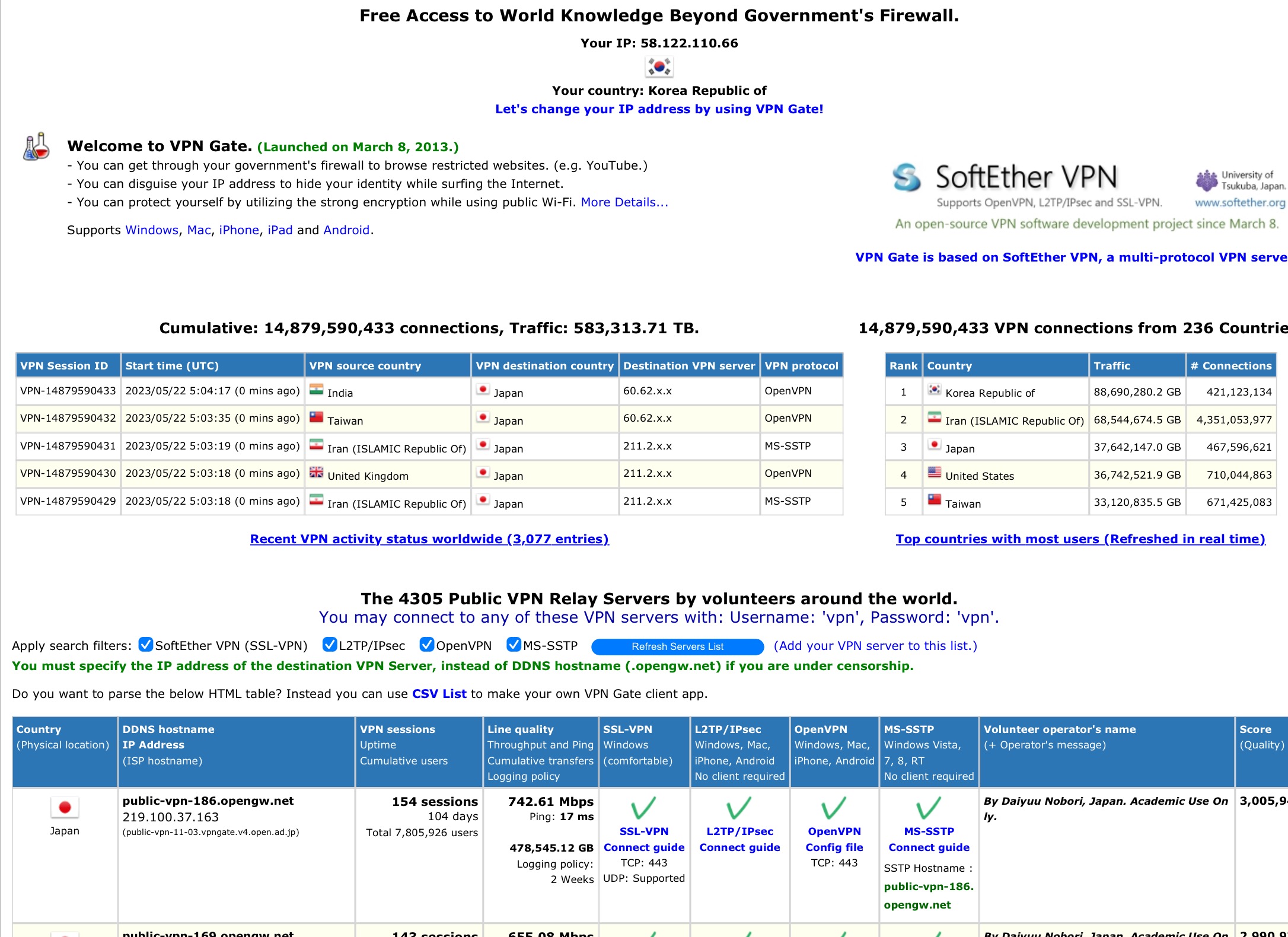Click the Start time (UTC) column header
Image resolution: width=1288 pixels, height=937 pixels.
(213, 365)
